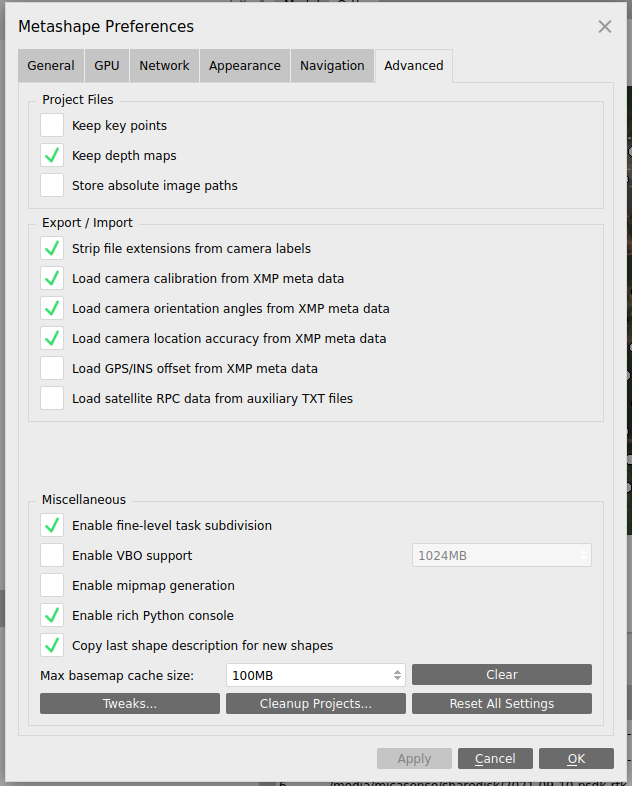Image resolution: width=632 pixels, height=786 pixels.
Task: Switch to the GPU tab
Action: tap(107, 66)
